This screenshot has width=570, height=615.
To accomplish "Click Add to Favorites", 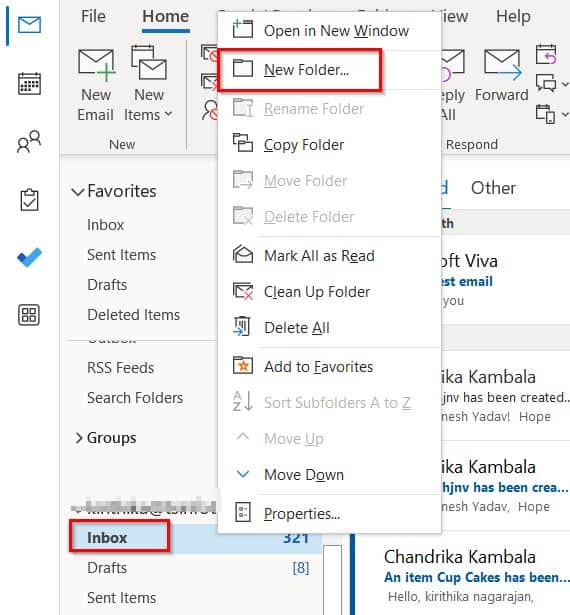I will (x=330, y=367).
